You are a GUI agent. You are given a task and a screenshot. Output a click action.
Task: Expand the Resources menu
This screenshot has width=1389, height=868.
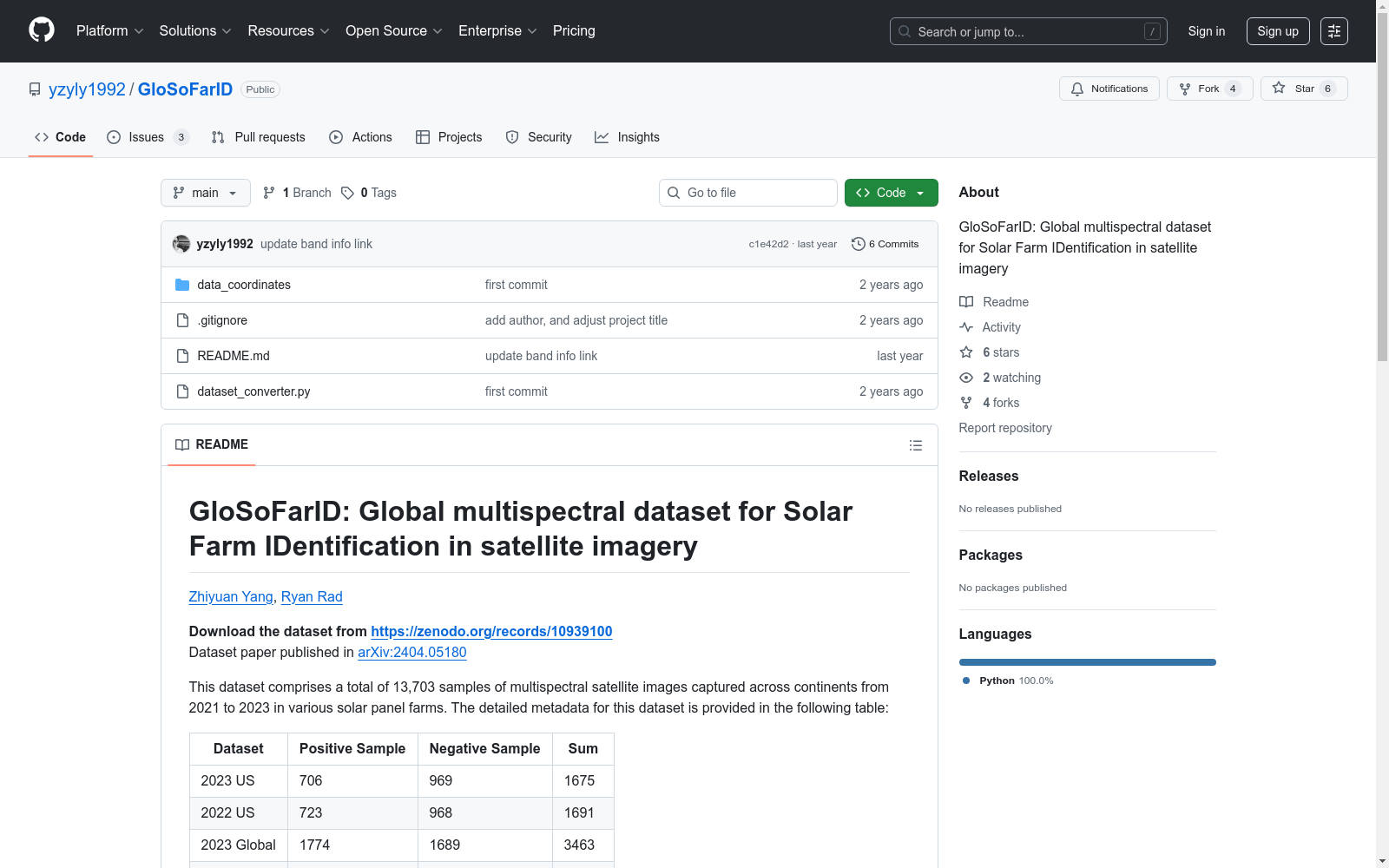288,30
